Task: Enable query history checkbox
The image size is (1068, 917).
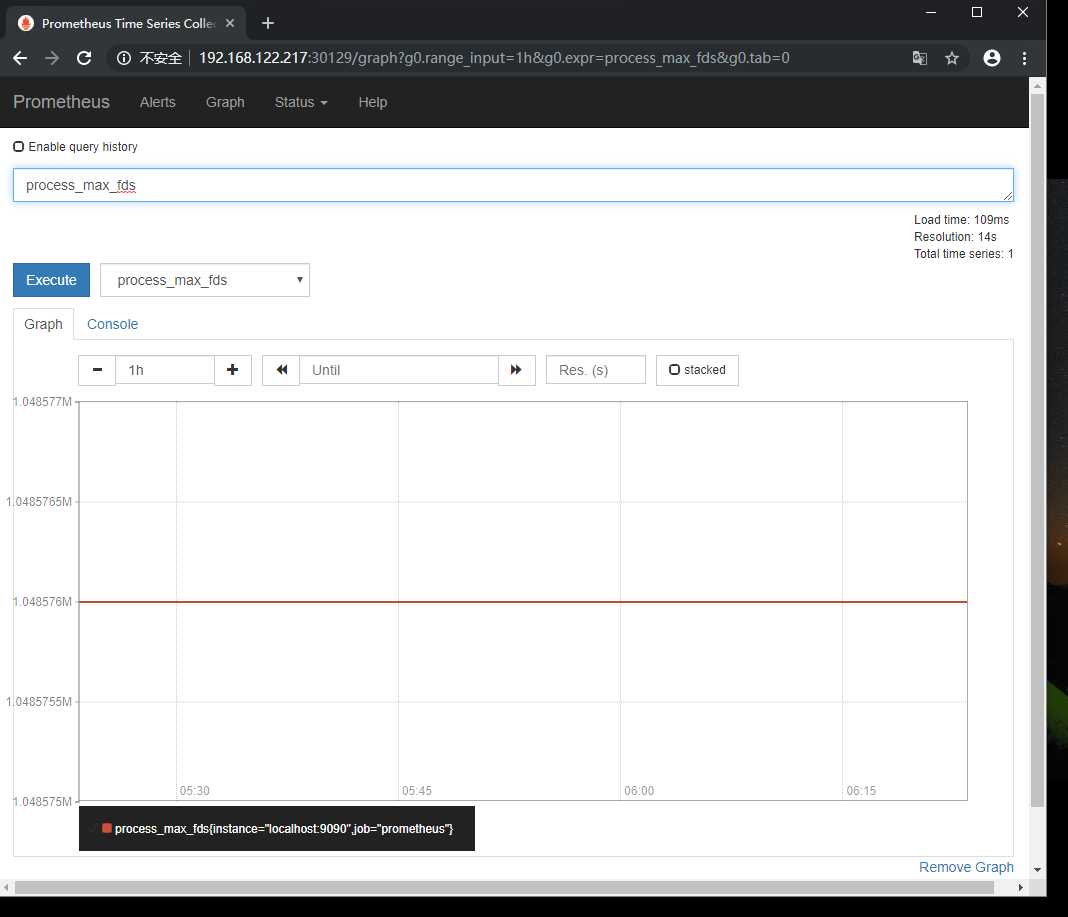Action: tap(18, 146)
